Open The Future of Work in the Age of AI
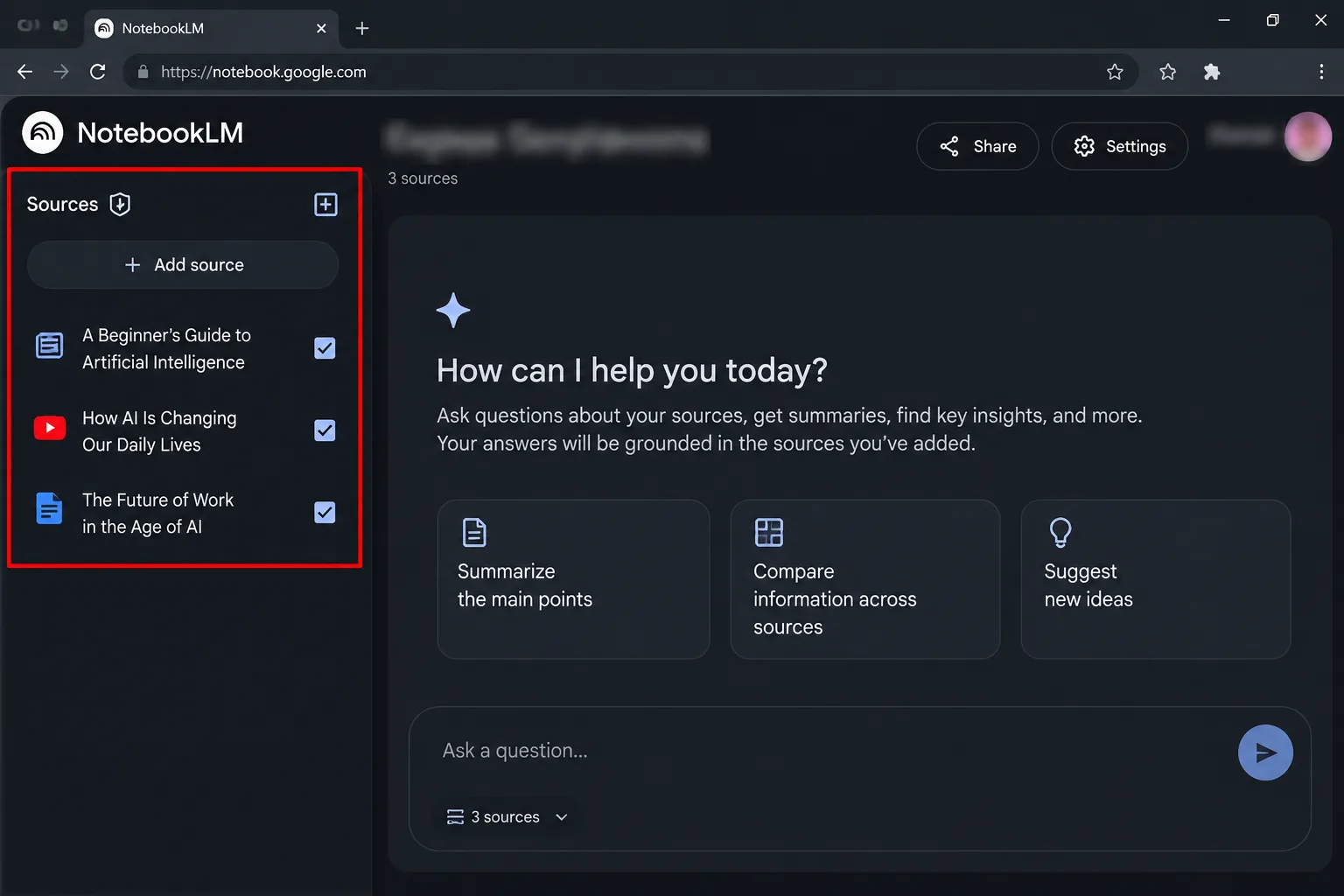This screenshot has width=1344, height=896. click(157, 513)
